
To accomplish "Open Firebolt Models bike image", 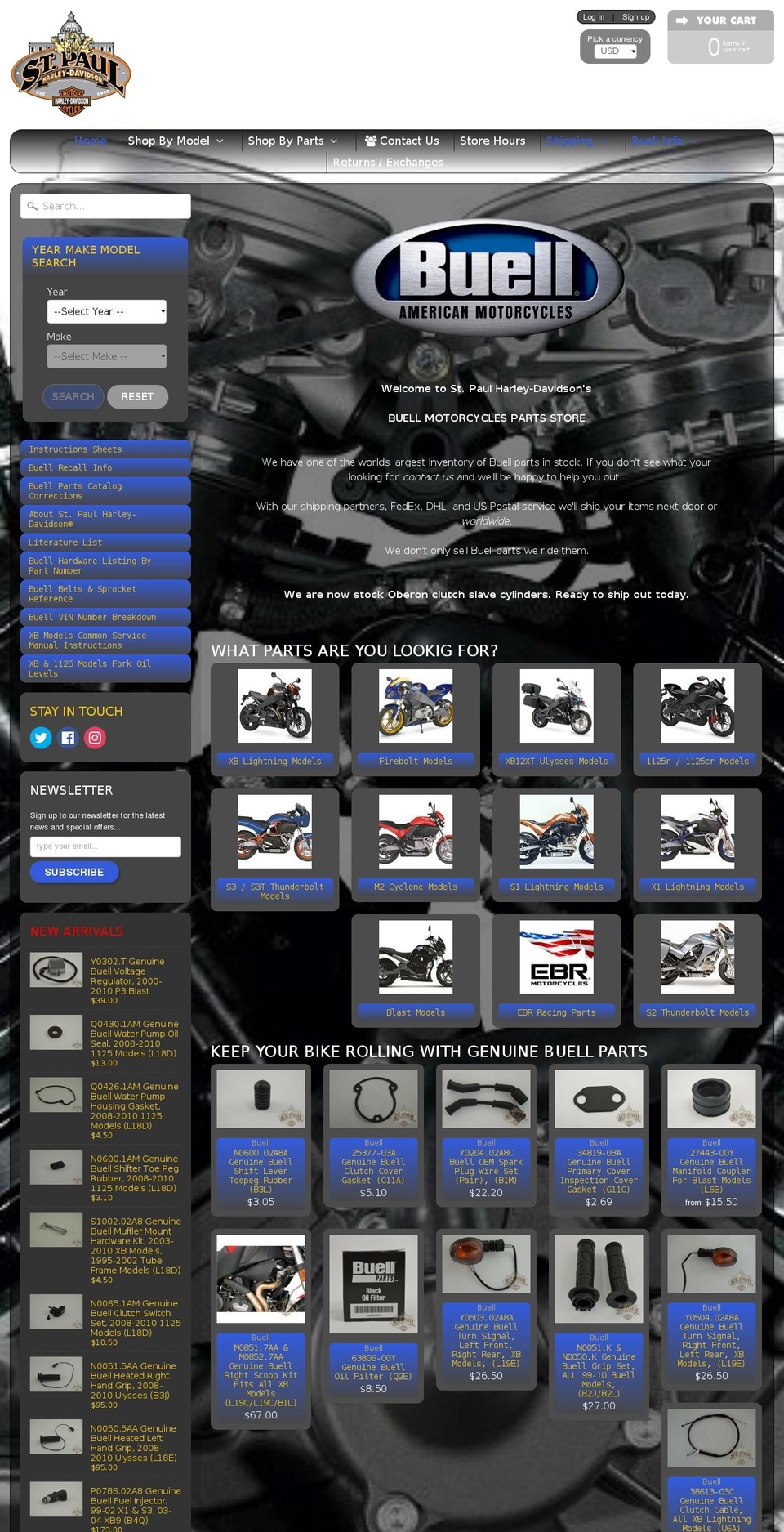I will 416,706.
